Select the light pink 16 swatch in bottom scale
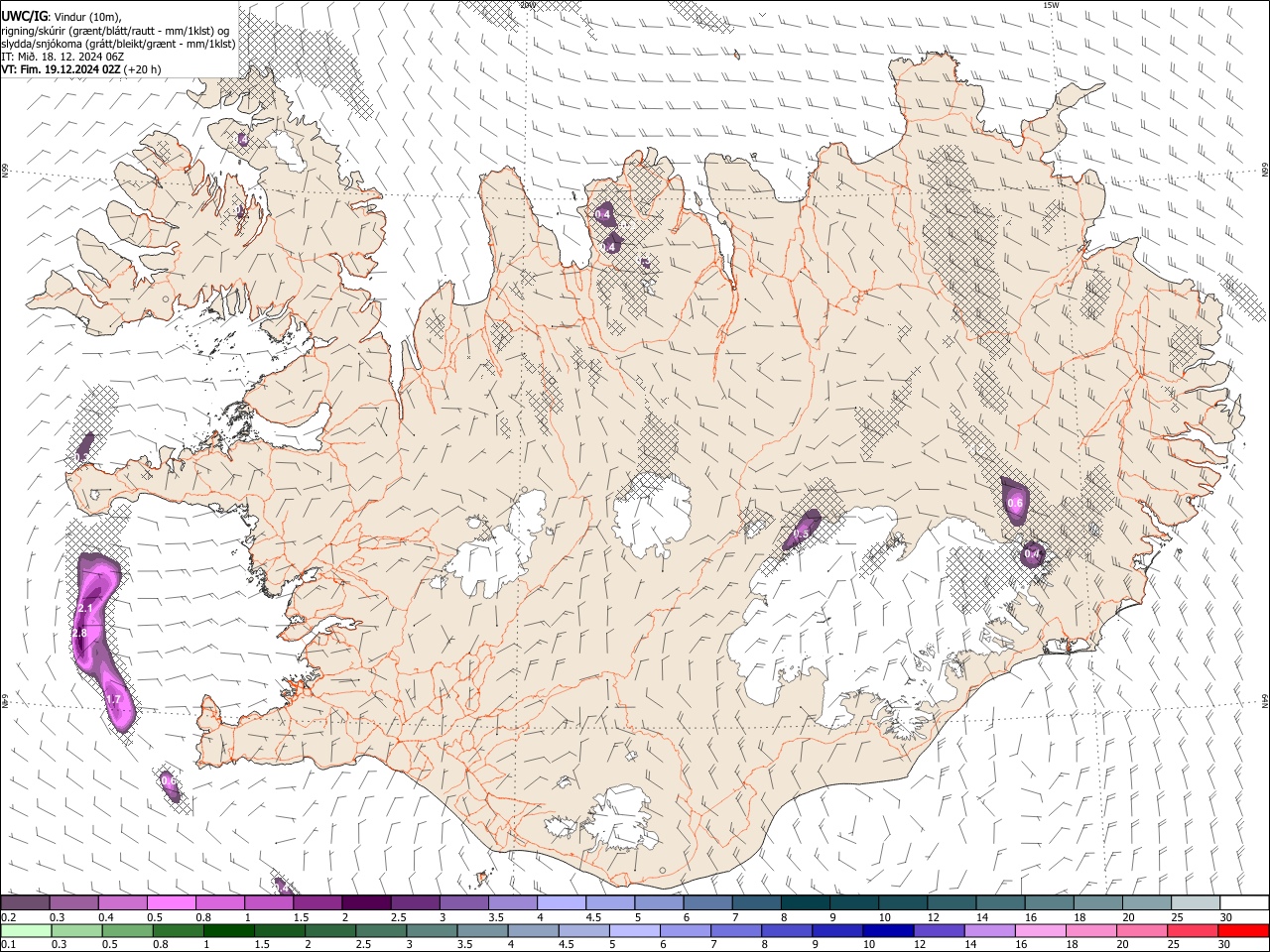This screenshot has height=952, width=1270. tap(1040, 930)
